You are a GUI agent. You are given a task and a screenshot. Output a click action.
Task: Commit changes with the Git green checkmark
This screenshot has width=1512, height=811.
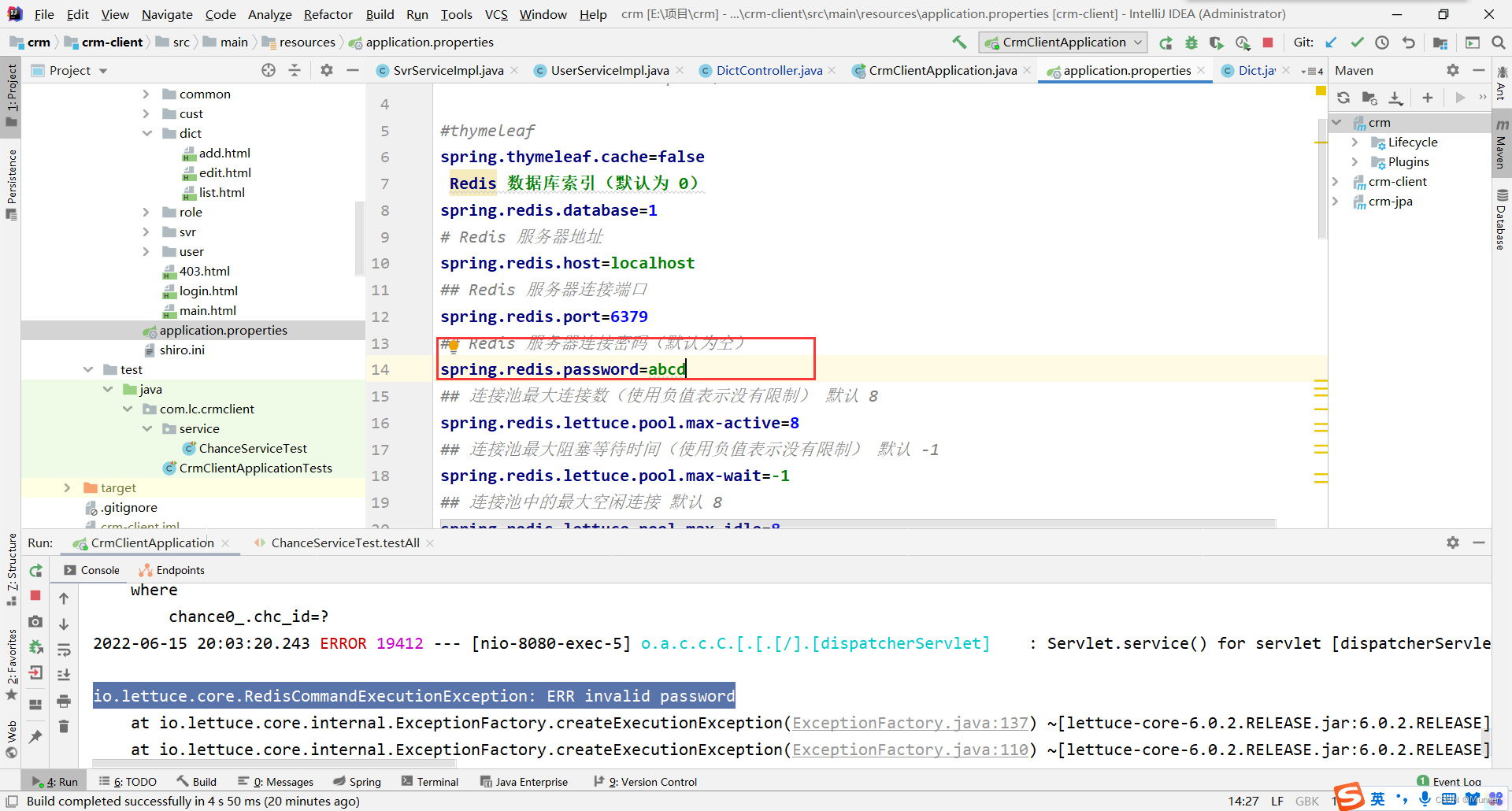(1357, 43)
